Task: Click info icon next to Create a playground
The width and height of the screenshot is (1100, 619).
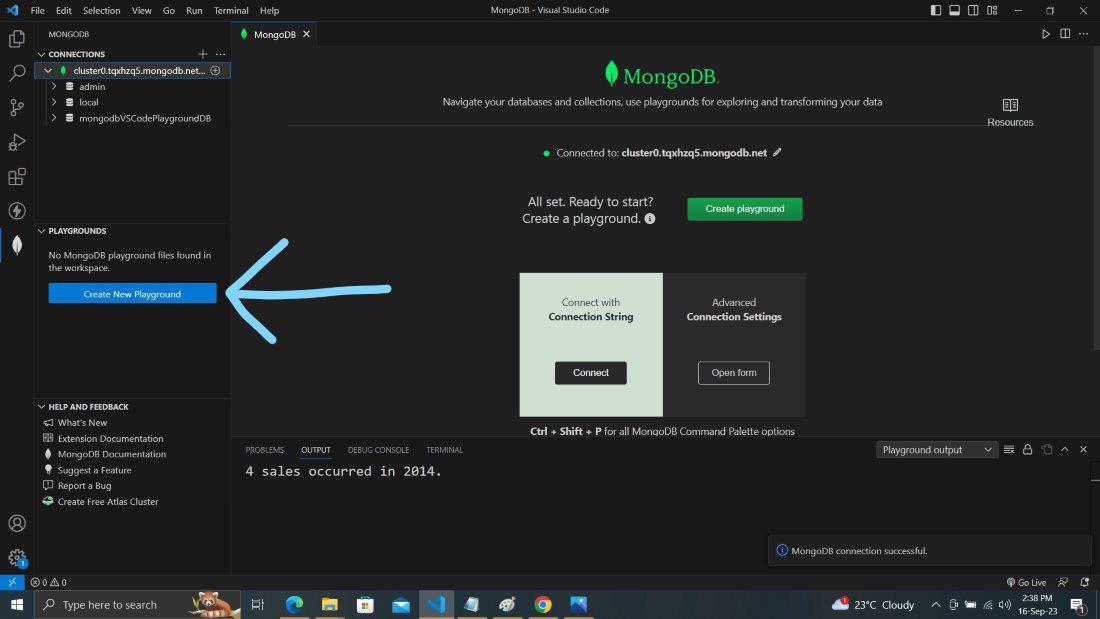Action: [x=650, y=219]
